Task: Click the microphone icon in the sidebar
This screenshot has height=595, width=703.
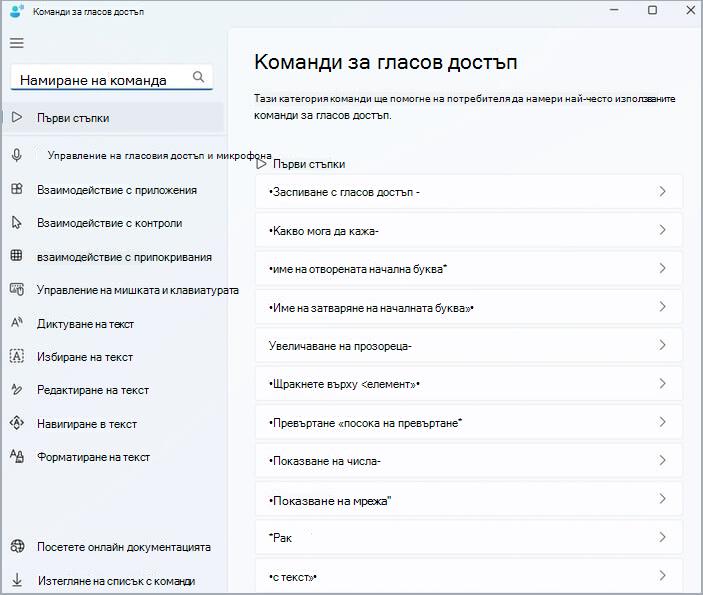Action: (x=17, y=155)
